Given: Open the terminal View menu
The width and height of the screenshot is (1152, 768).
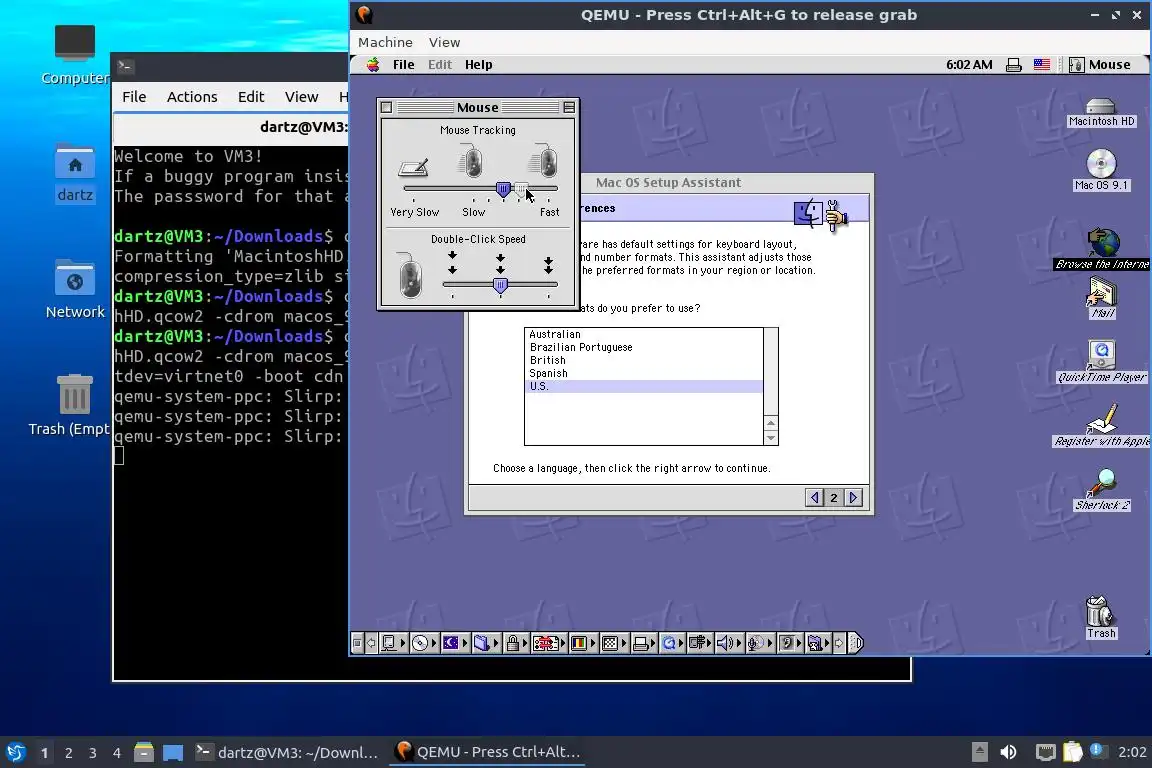Looking at the screenshot, I should coord(301,97).
